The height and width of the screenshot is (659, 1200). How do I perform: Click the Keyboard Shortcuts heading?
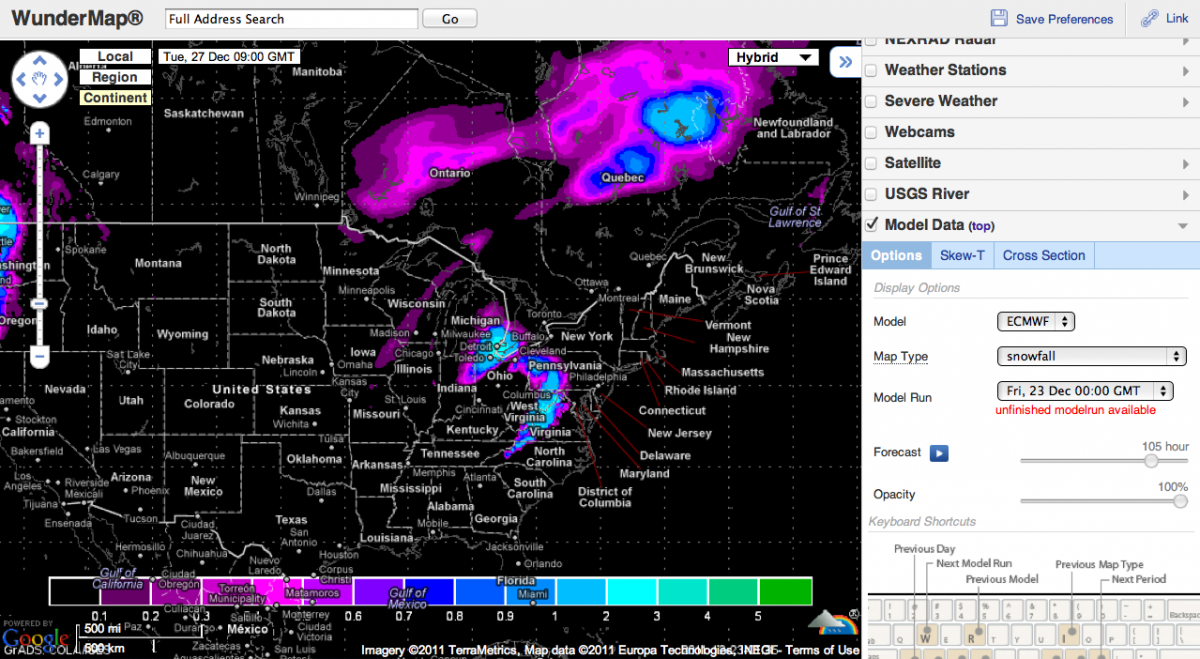tap(922, 522)
